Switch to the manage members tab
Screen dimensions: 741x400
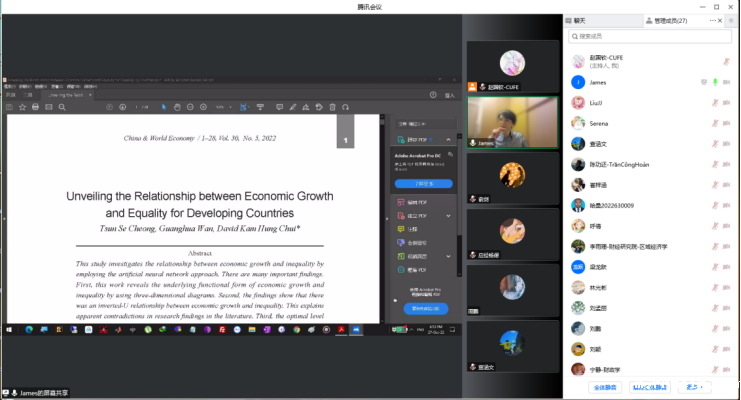coord(666,20)
